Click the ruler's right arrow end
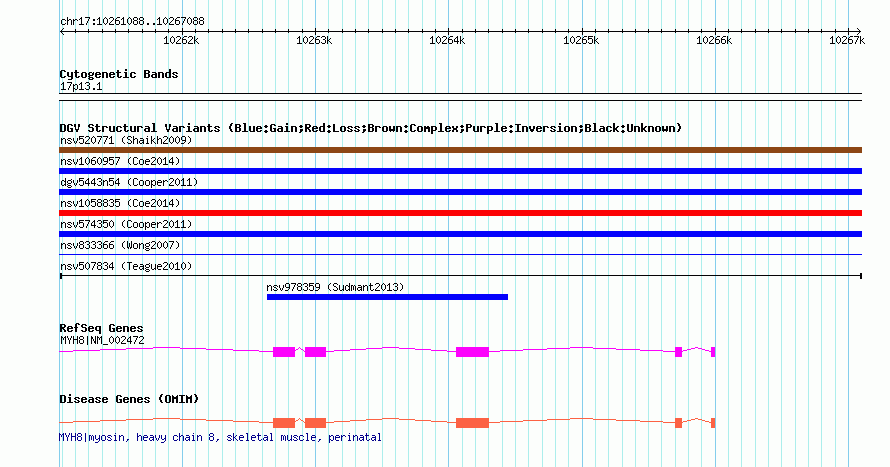 [x=859, y=32]
